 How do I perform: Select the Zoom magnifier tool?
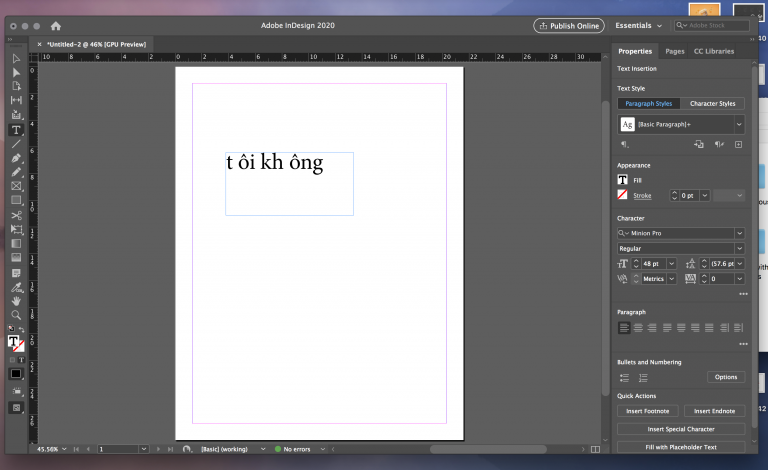(16, 315)
